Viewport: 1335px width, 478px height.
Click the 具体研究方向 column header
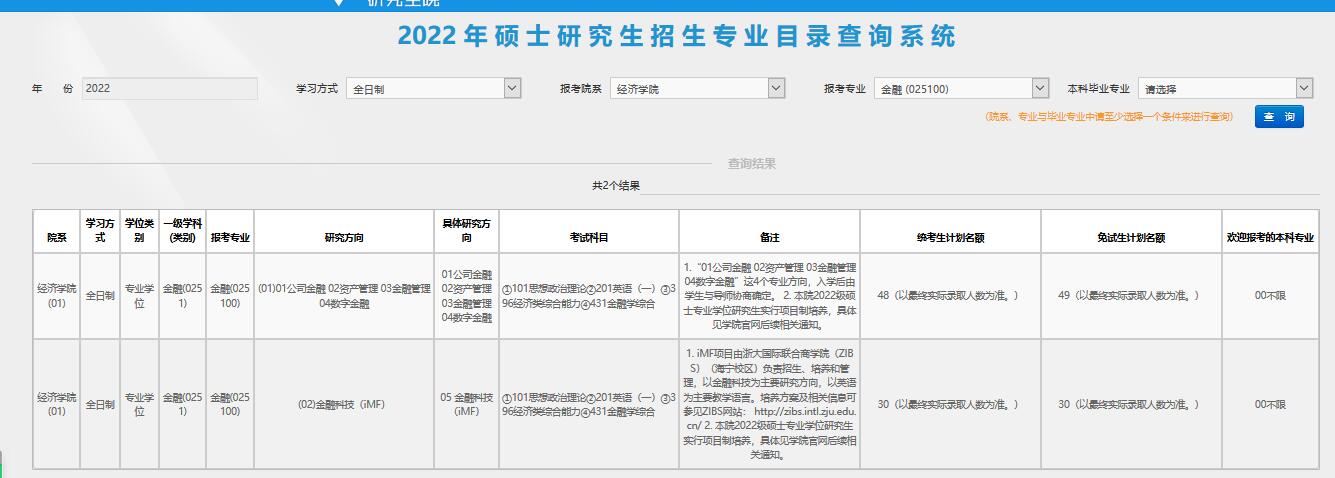click(466, 232)
